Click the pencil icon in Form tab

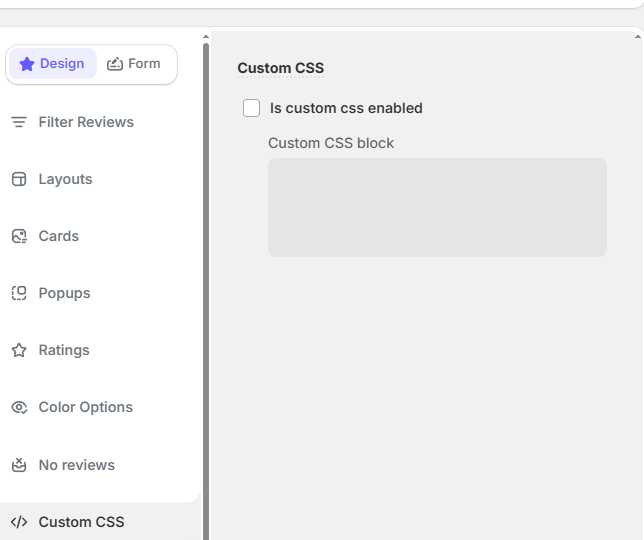coord(115,64)
